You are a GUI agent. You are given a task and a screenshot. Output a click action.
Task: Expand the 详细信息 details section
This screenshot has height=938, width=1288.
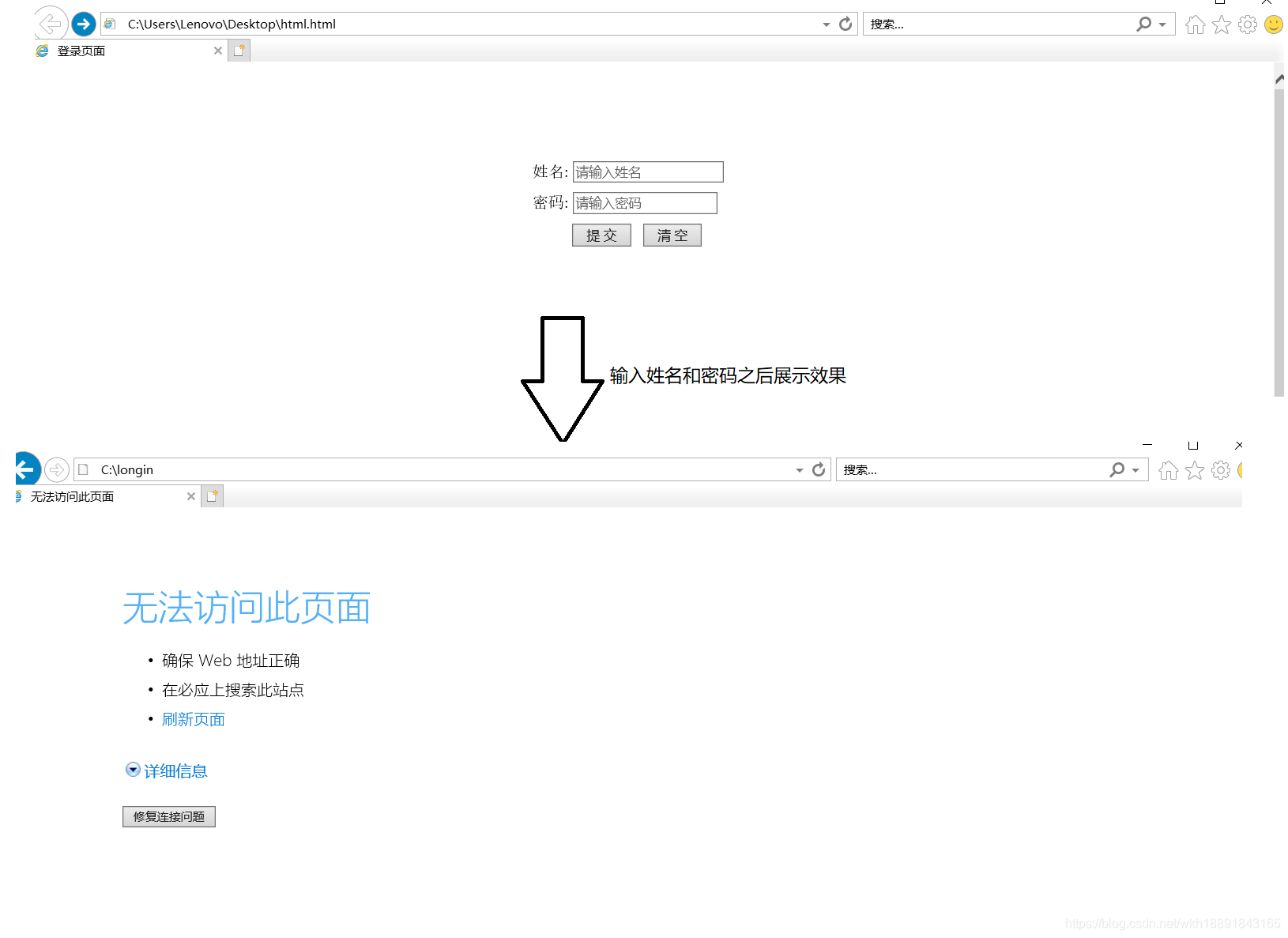tap(167, 770)
